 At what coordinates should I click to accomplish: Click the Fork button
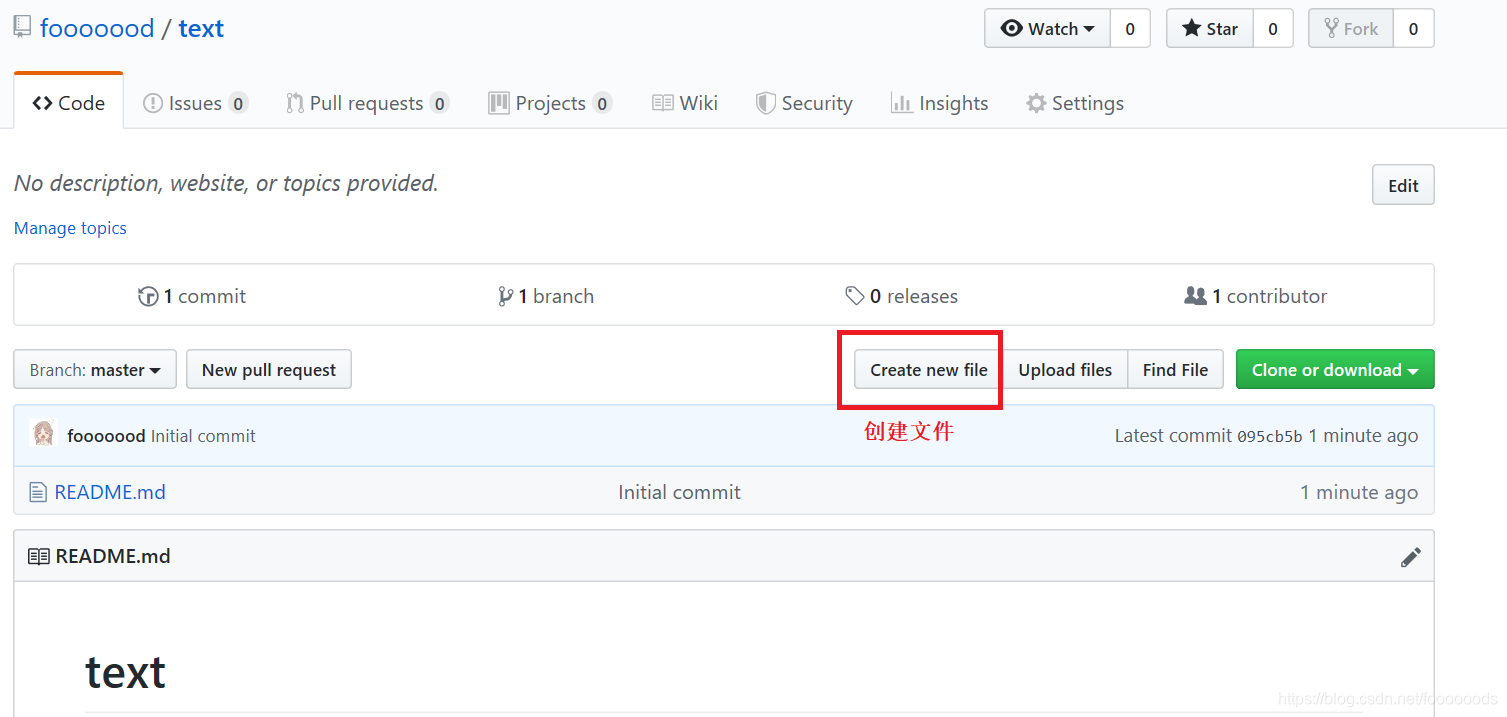pyautogui.click(x=1351, y=28)
